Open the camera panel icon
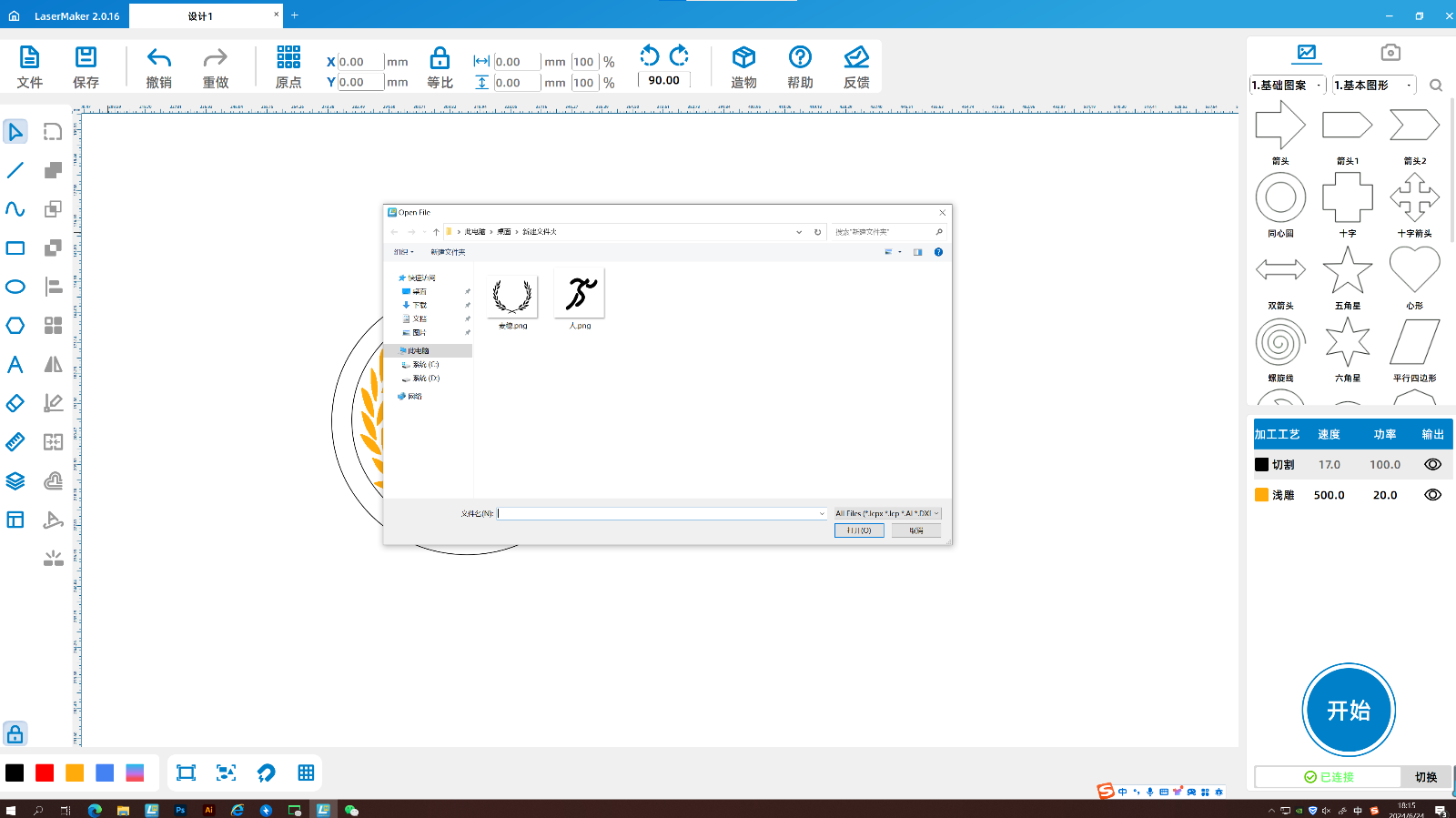Viewport: 1456px width, 818px height. point(1390,53)
